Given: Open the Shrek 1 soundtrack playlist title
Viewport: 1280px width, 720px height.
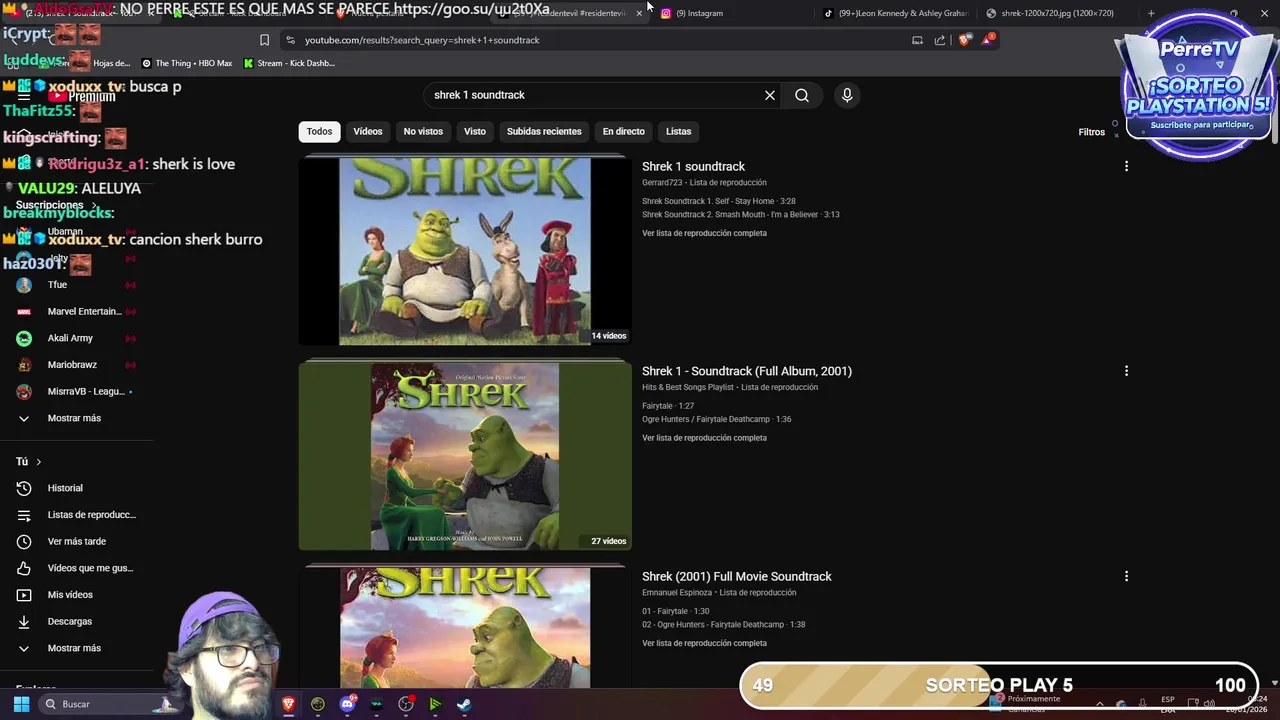Looking at the screenshot, I should coord(693,167).
